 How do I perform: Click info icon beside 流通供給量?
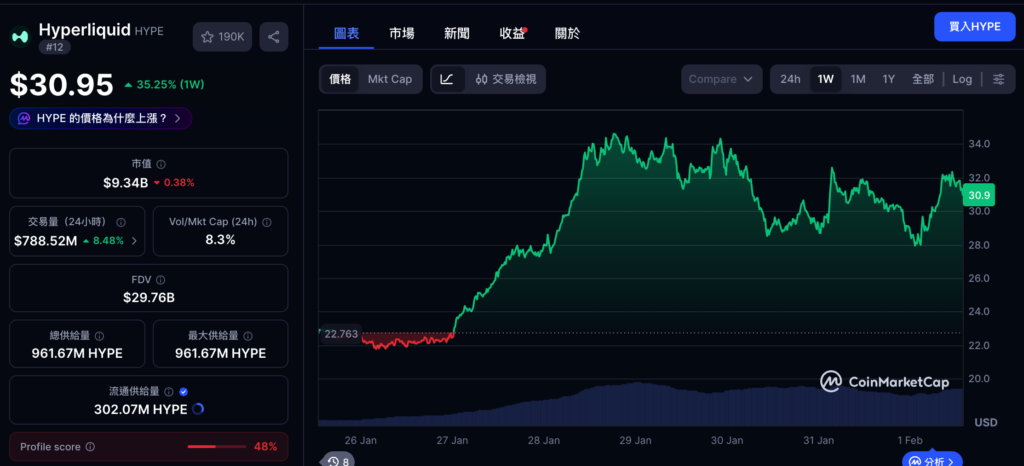(168, 392)
